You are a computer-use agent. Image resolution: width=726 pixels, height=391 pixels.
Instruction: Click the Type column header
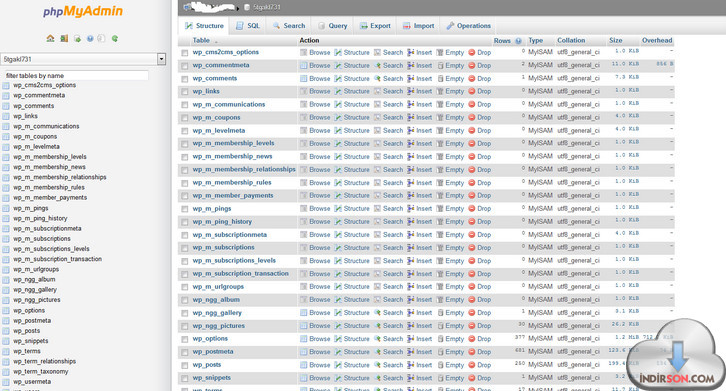click(x=536, y=40)
